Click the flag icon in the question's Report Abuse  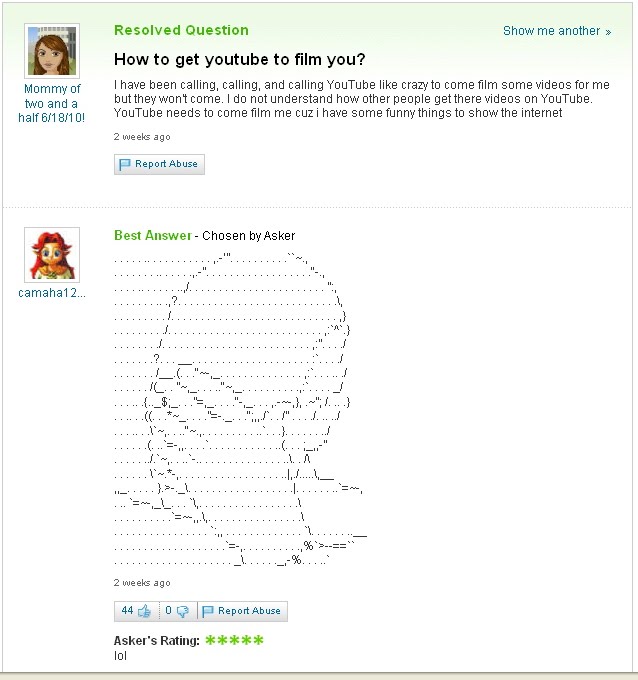coord(124,164)
